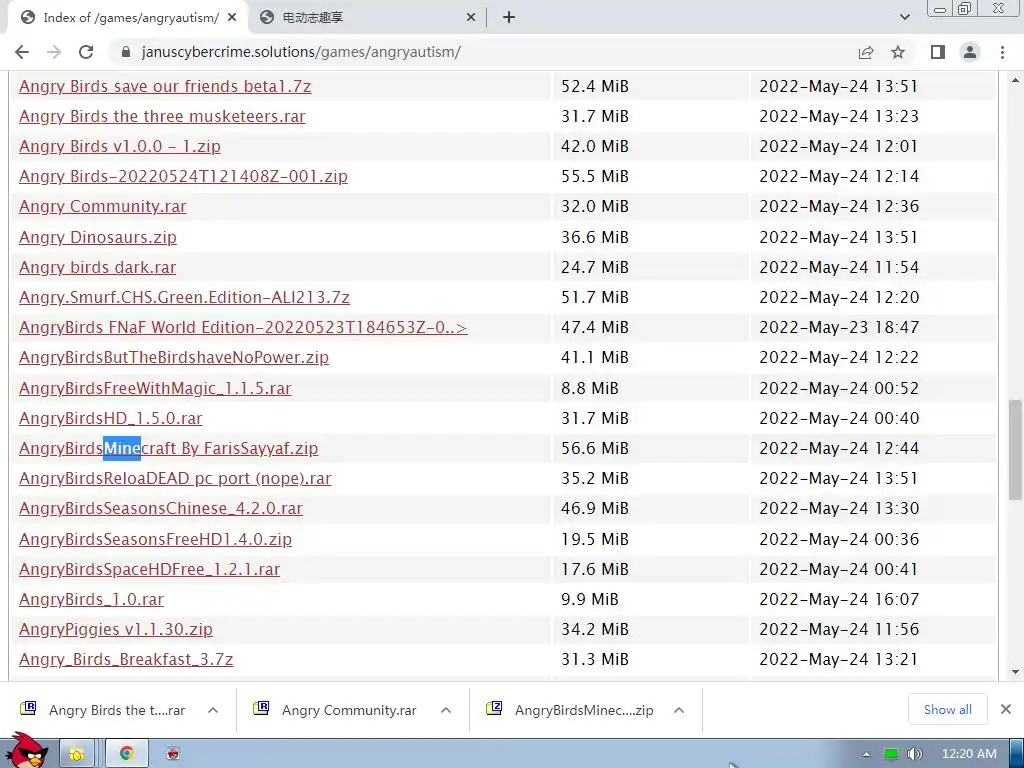Click the browser forward arrow
The height and width of the screenshot is (768, 1024).
pyautogui.click(x=54, y=52)
